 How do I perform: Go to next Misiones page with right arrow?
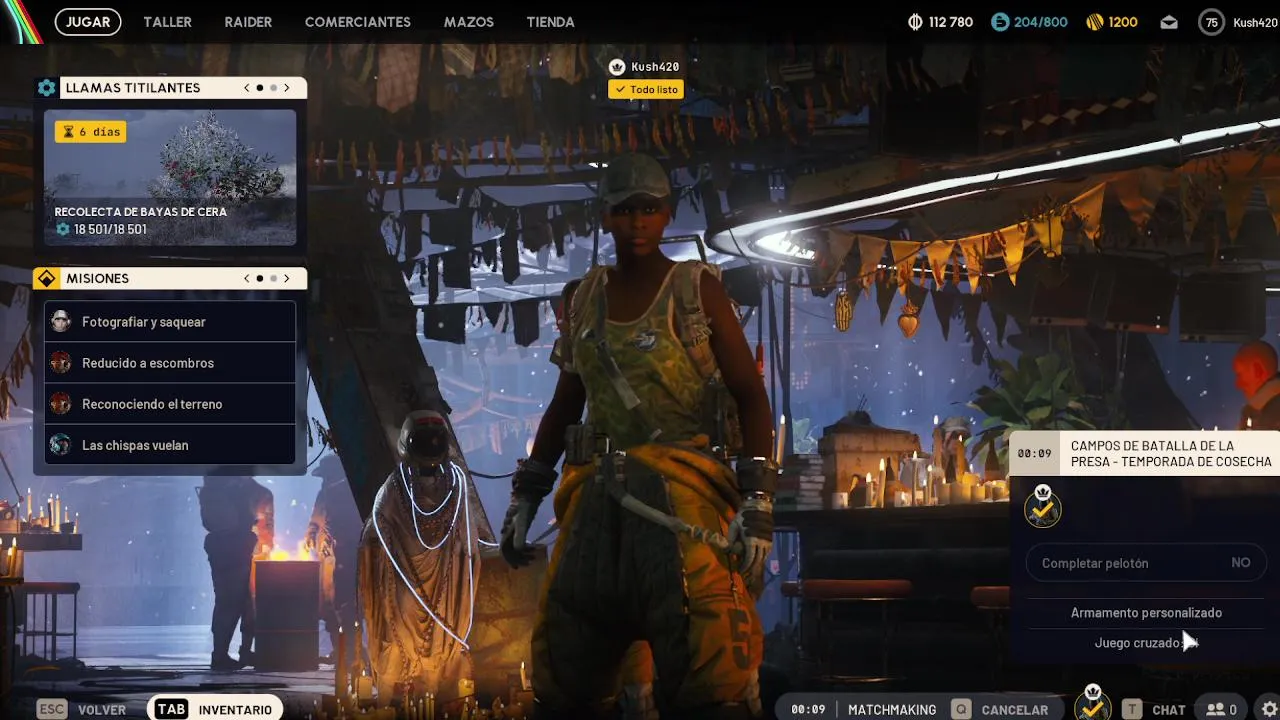click(x=287, y=278)
